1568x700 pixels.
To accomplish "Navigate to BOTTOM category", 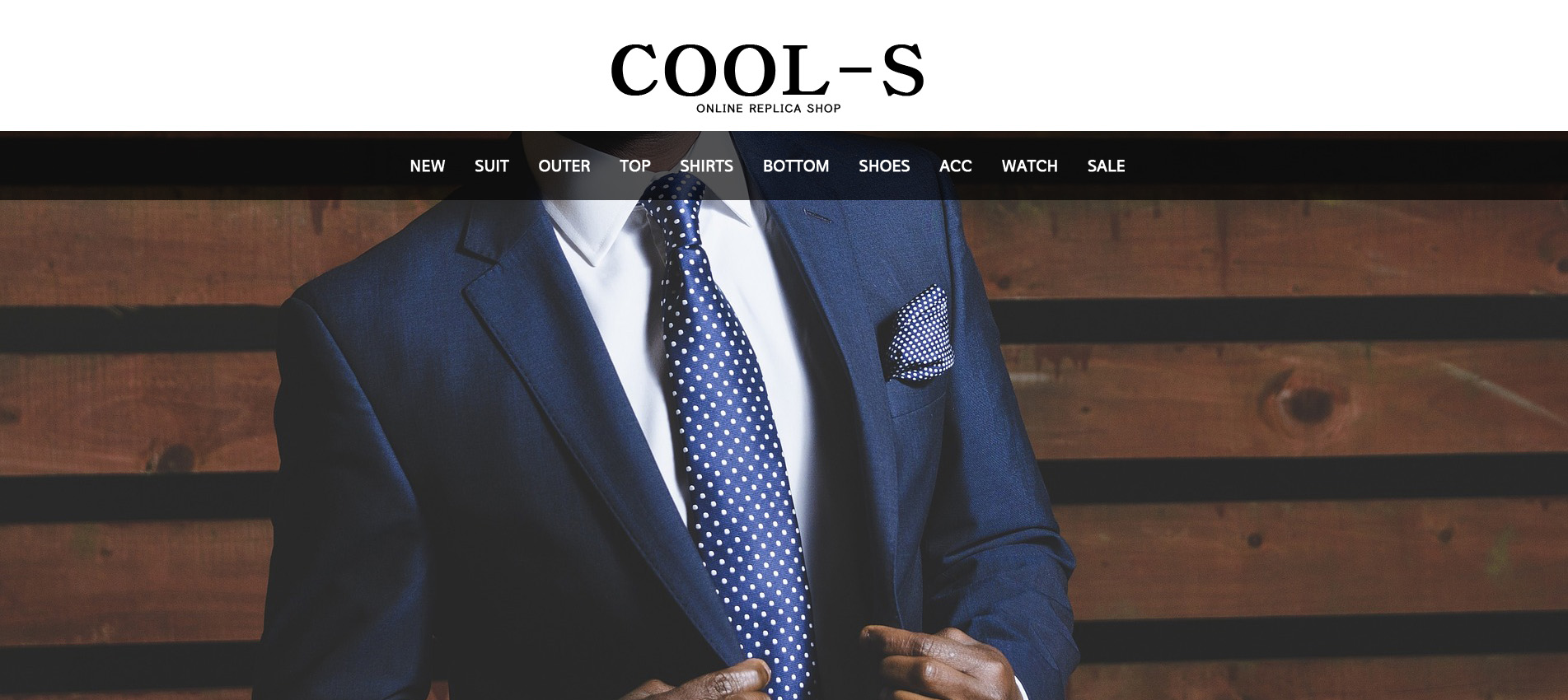I will (795, 166).
